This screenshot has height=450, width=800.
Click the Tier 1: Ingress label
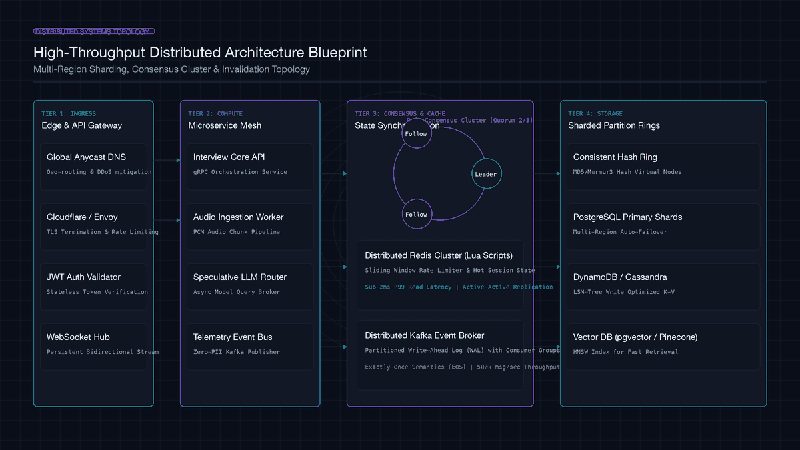pos(68,113)
